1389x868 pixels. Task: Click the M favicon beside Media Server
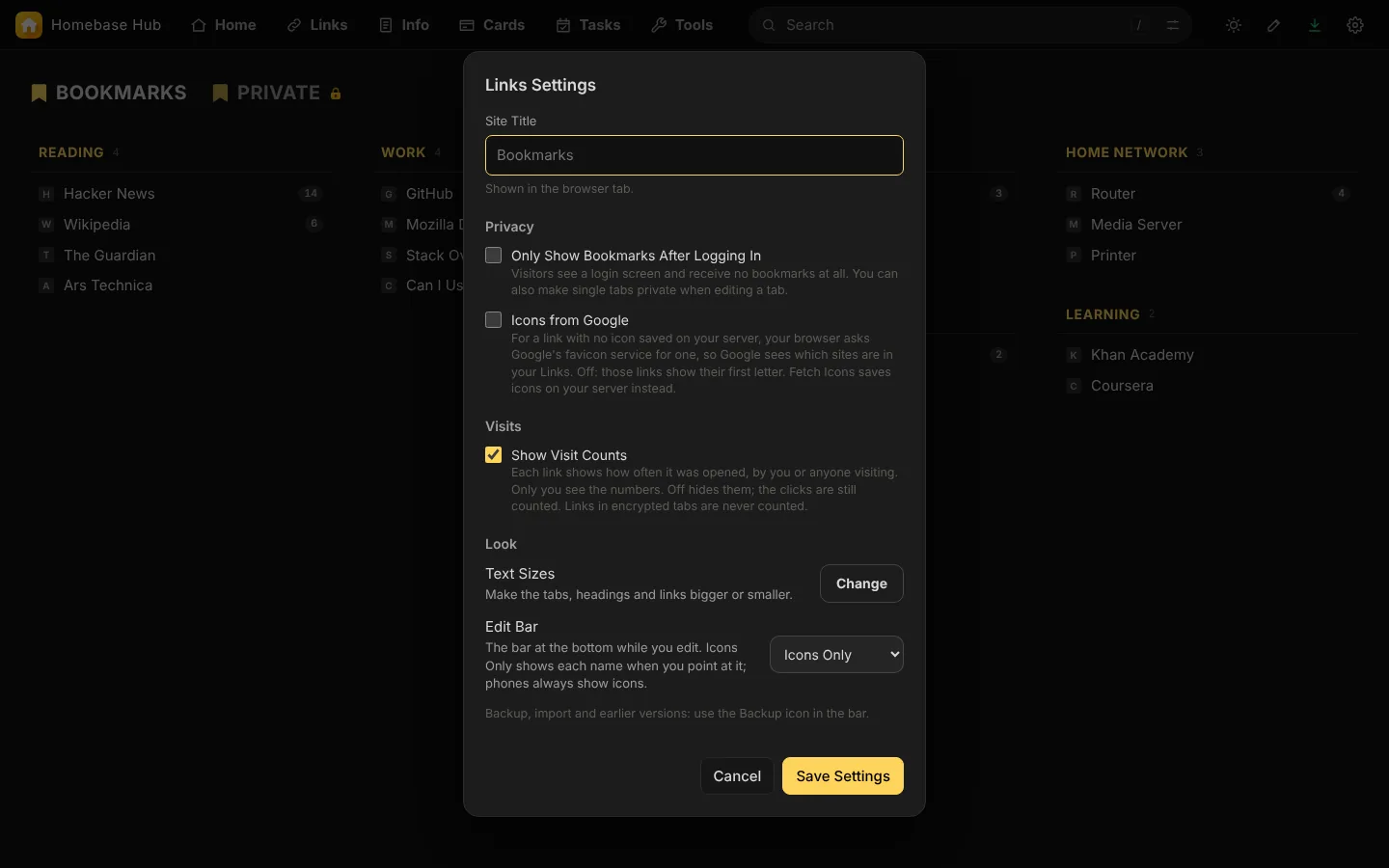point(1074,225)
